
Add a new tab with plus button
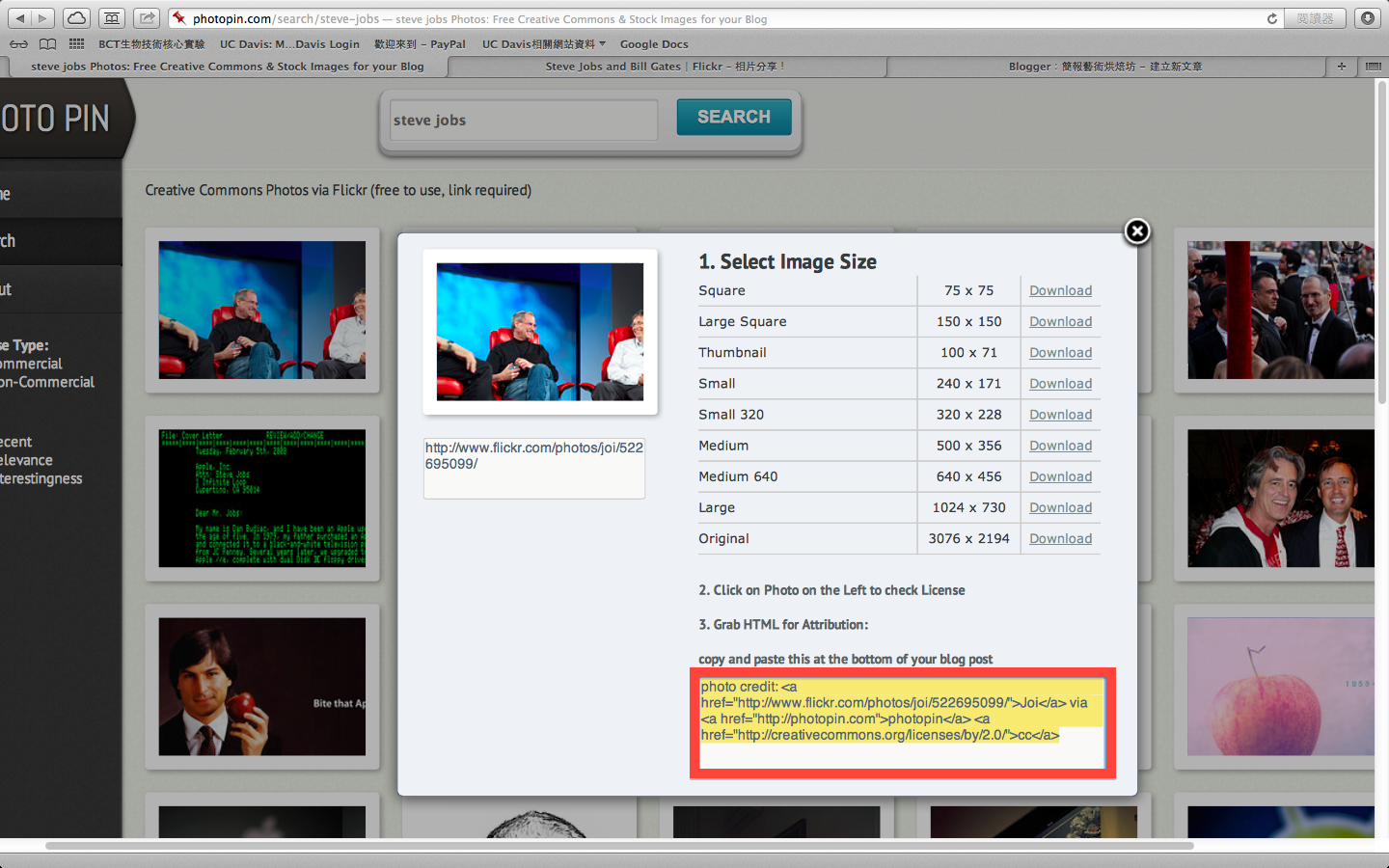click(x=1341, y=67)
